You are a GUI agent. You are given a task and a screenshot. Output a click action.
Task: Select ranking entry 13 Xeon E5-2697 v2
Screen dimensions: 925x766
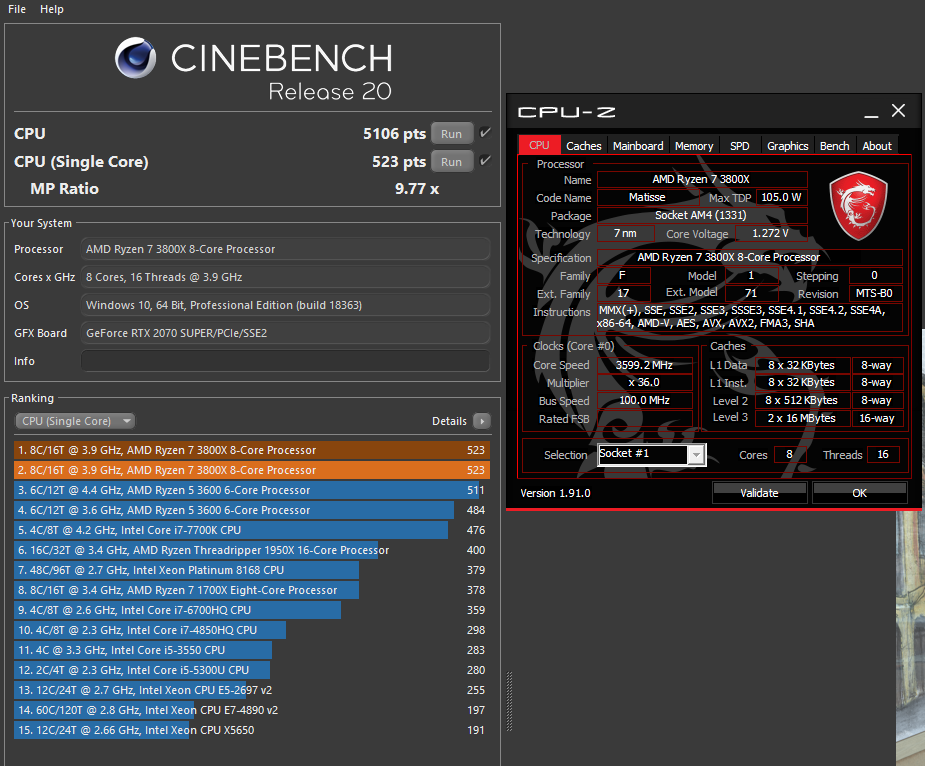click(x=252, y=690)
